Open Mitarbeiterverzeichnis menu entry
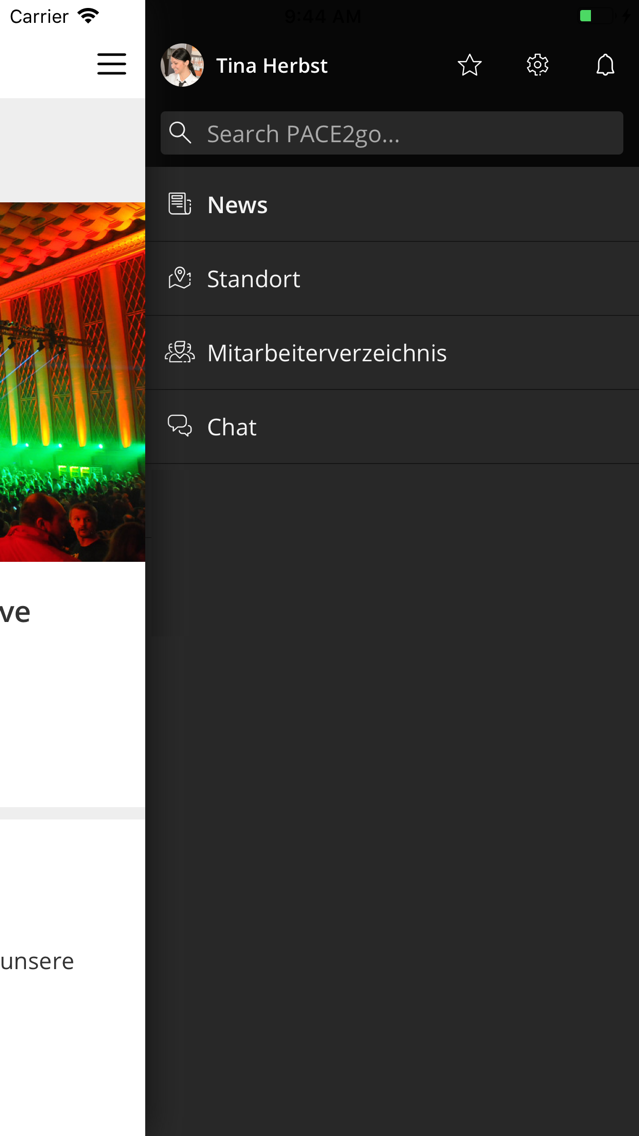 tap(392, 353)
